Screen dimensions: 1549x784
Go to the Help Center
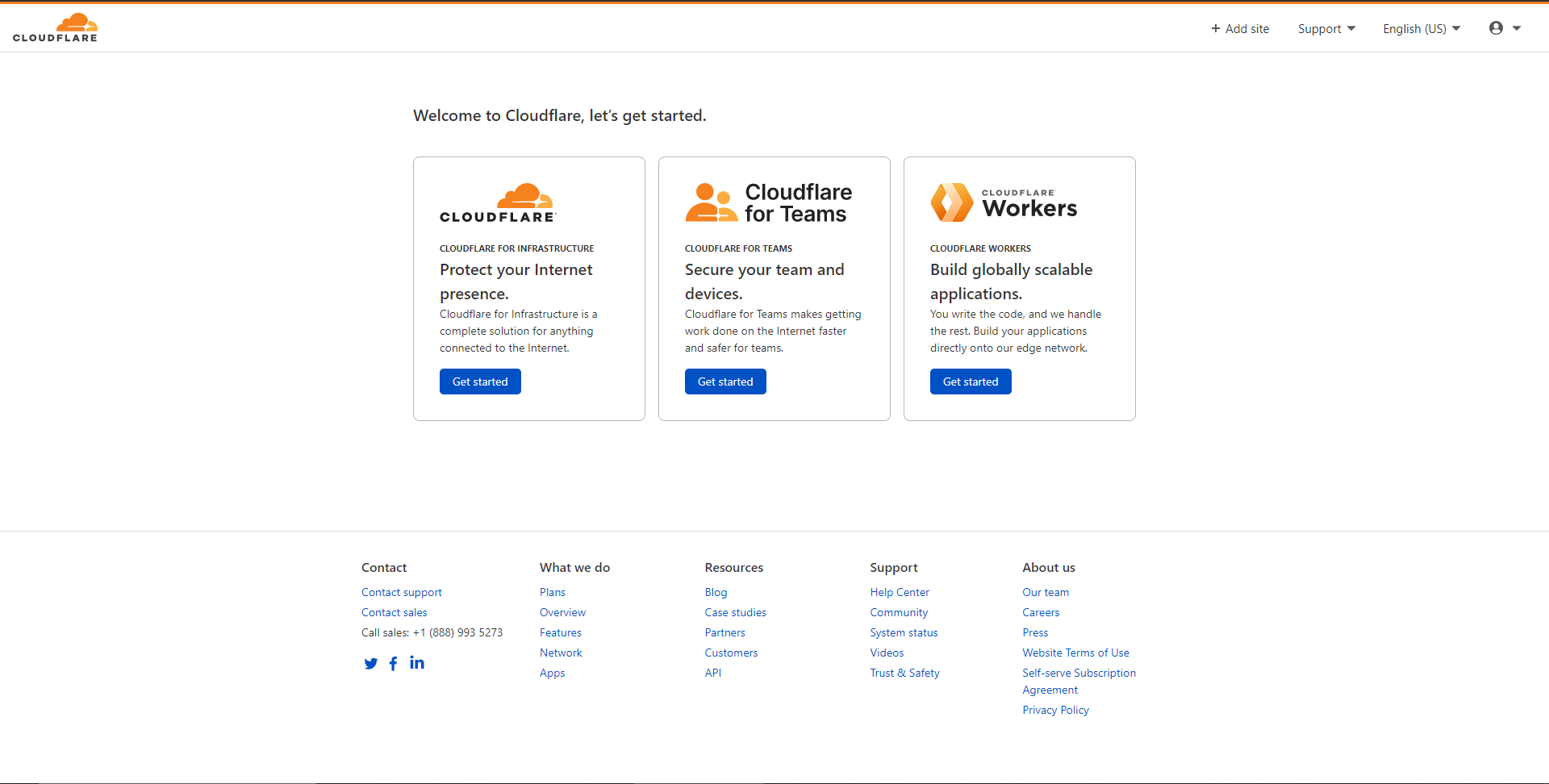click(x=900, y=592)
